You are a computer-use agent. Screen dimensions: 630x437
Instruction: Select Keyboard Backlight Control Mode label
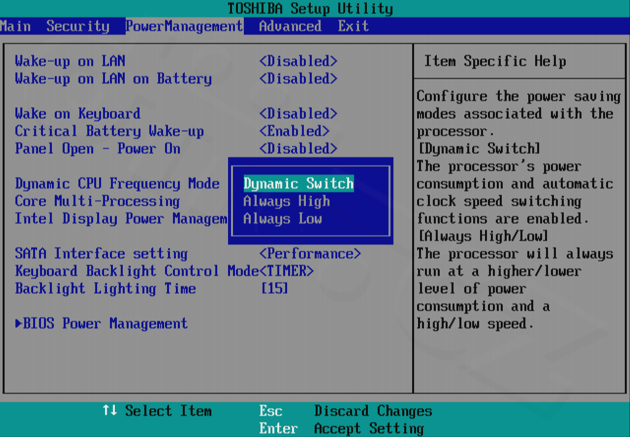[137, 271]
